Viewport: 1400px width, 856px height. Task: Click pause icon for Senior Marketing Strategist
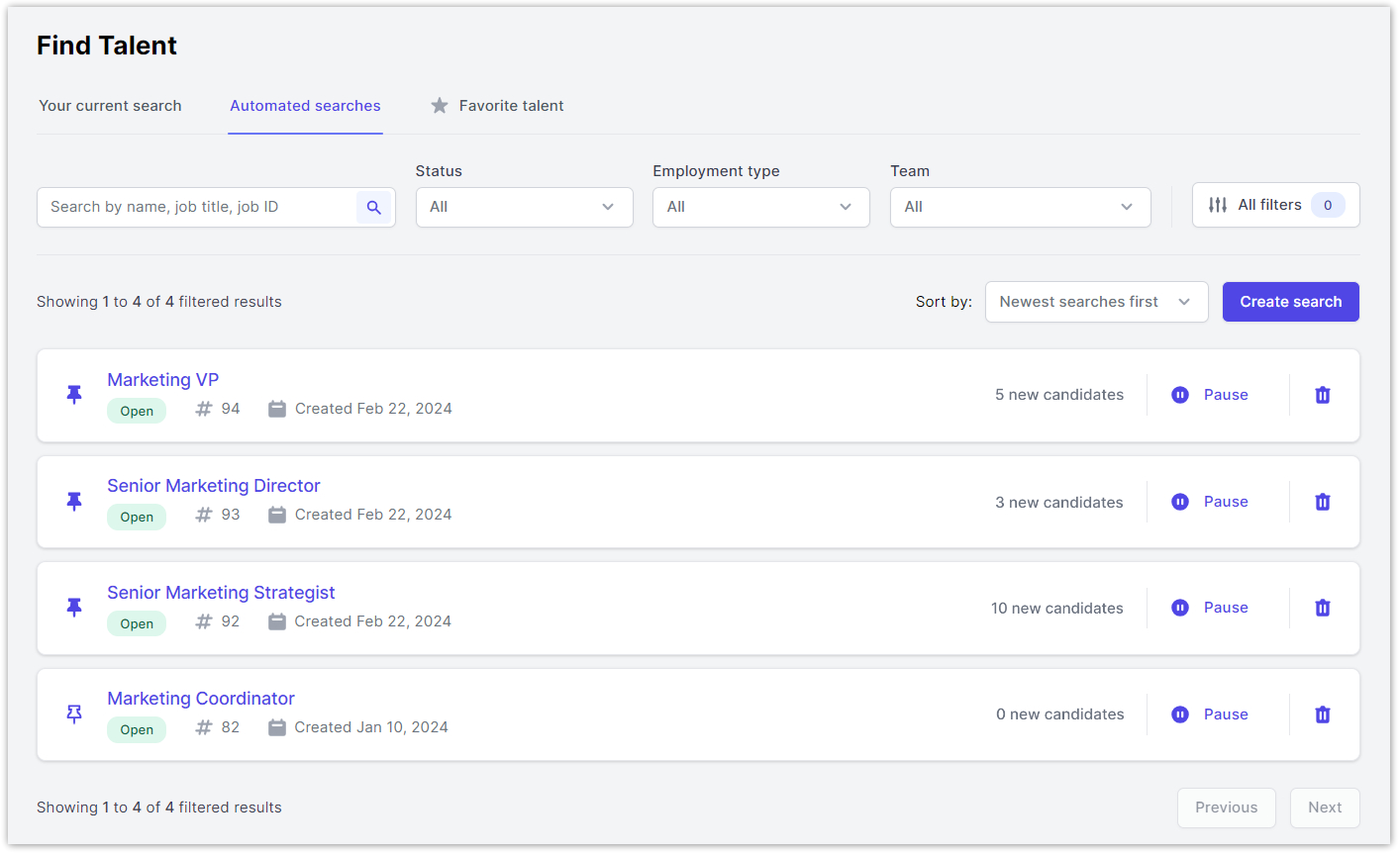click(x=1180, y=608)
